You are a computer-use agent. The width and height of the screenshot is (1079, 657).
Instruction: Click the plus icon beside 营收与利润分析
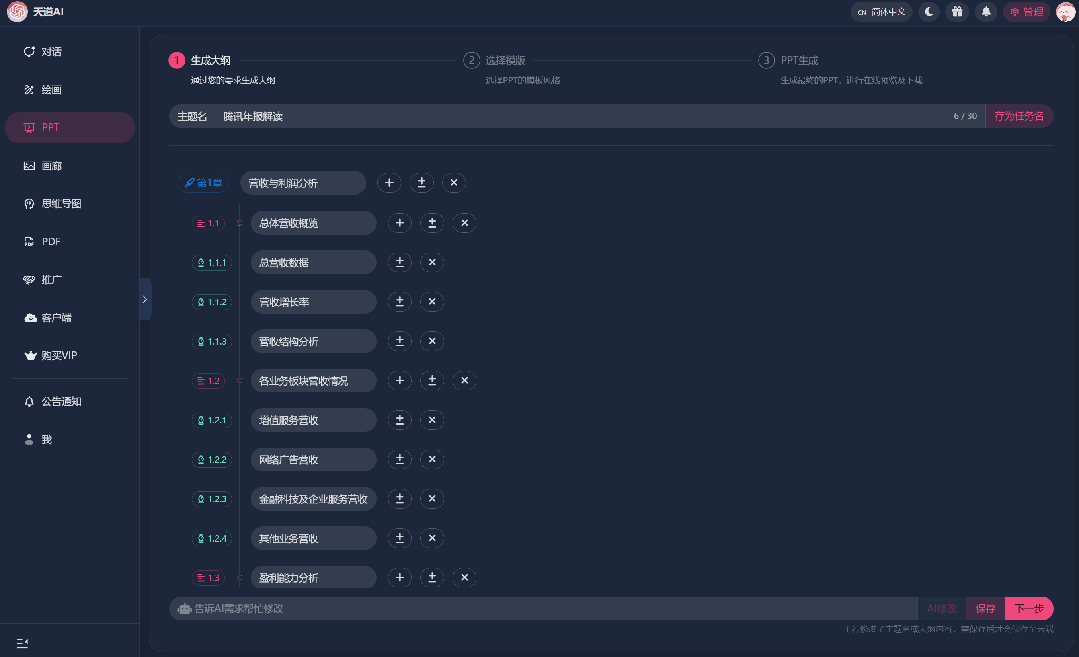pyautogui.click(x=389, y=183)
